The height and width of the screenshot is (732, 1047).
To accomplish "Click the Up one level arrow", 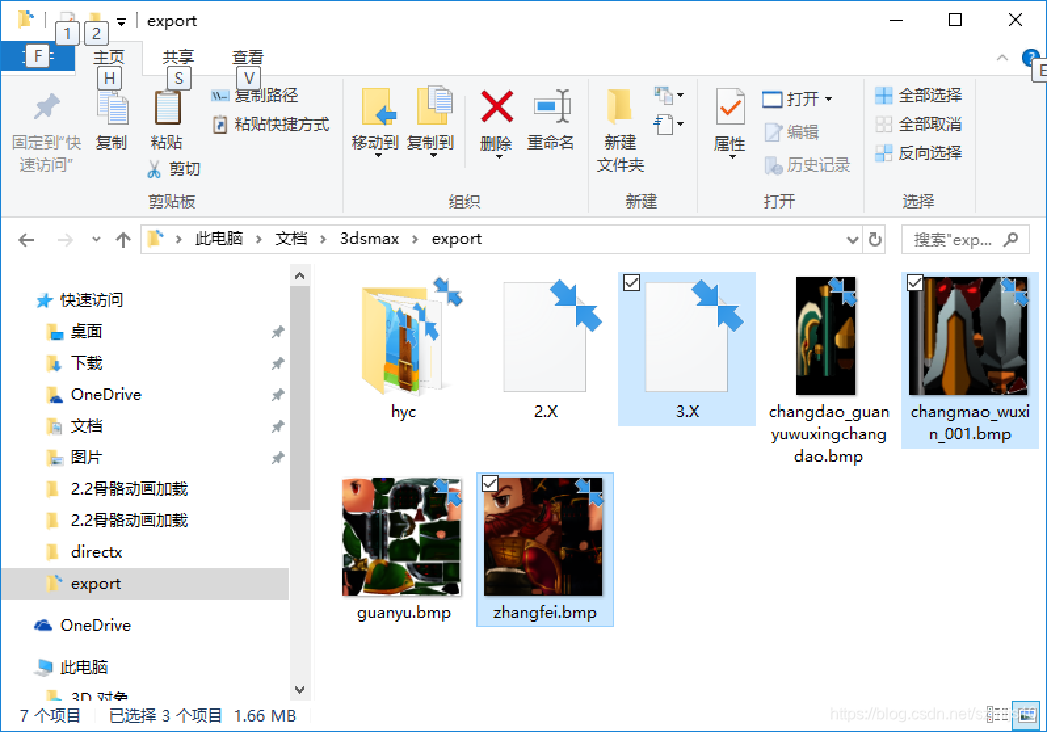I will (x=123, y=240).
